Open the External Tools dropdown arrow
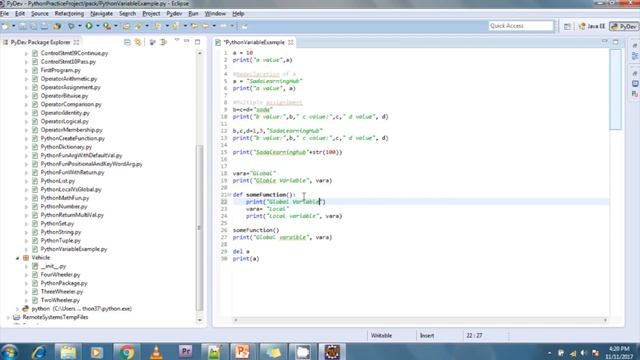 click(x=116, y=26)
